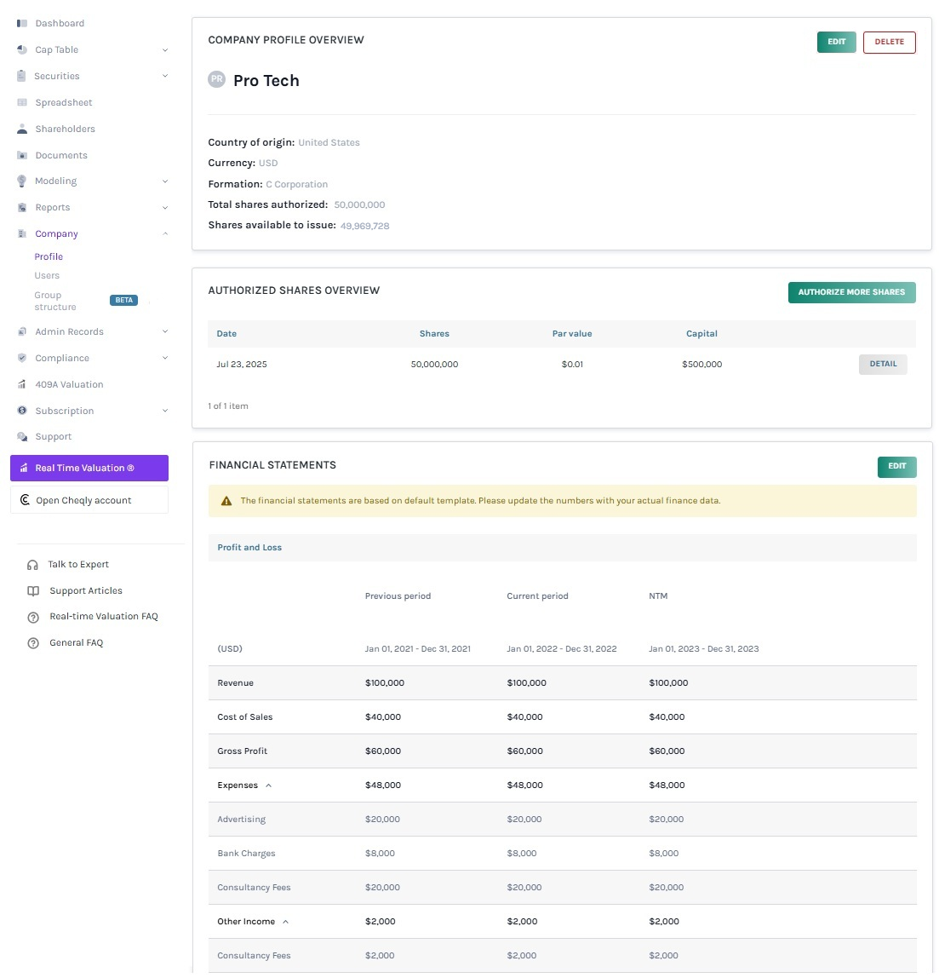Click the Par value column header
This screenshot has height=978, width=939.
pos(572,334)
